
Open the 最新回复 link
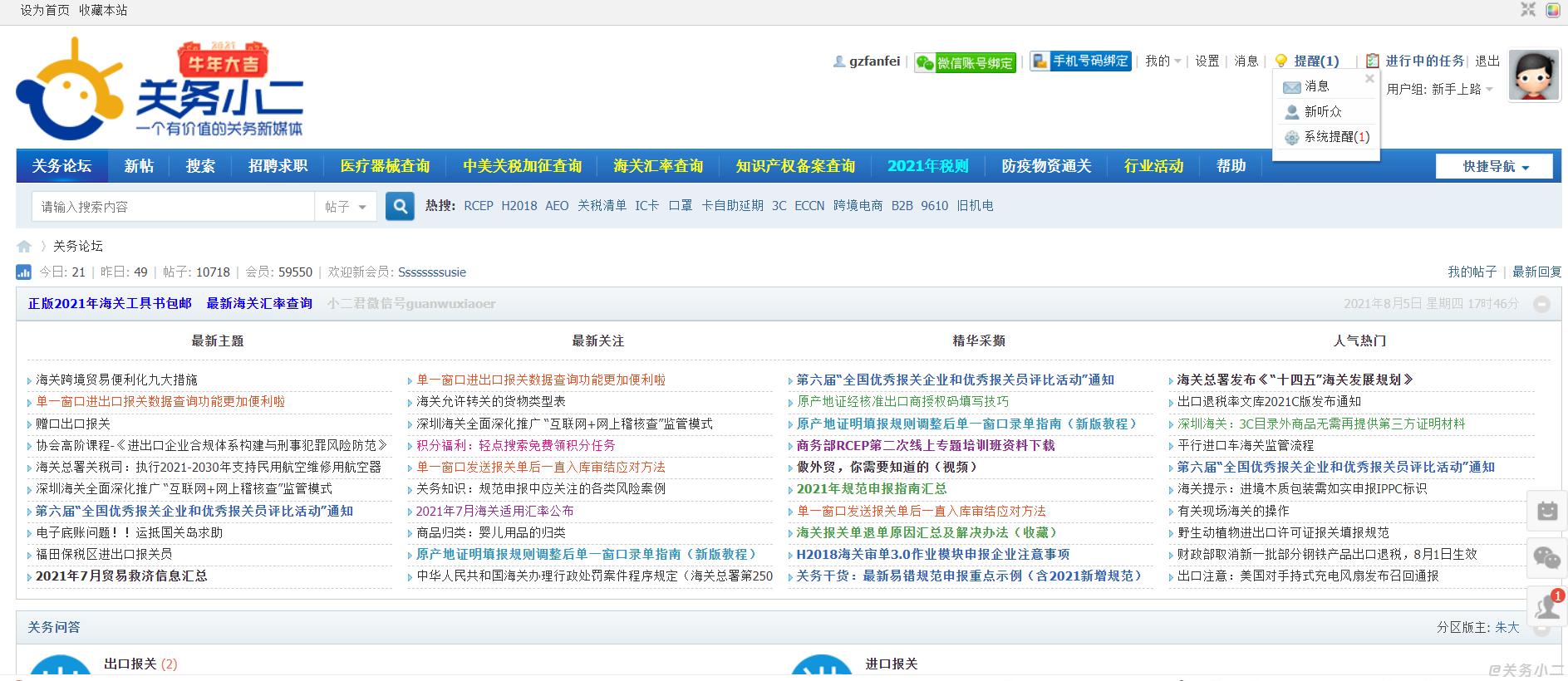(1536, 272)
